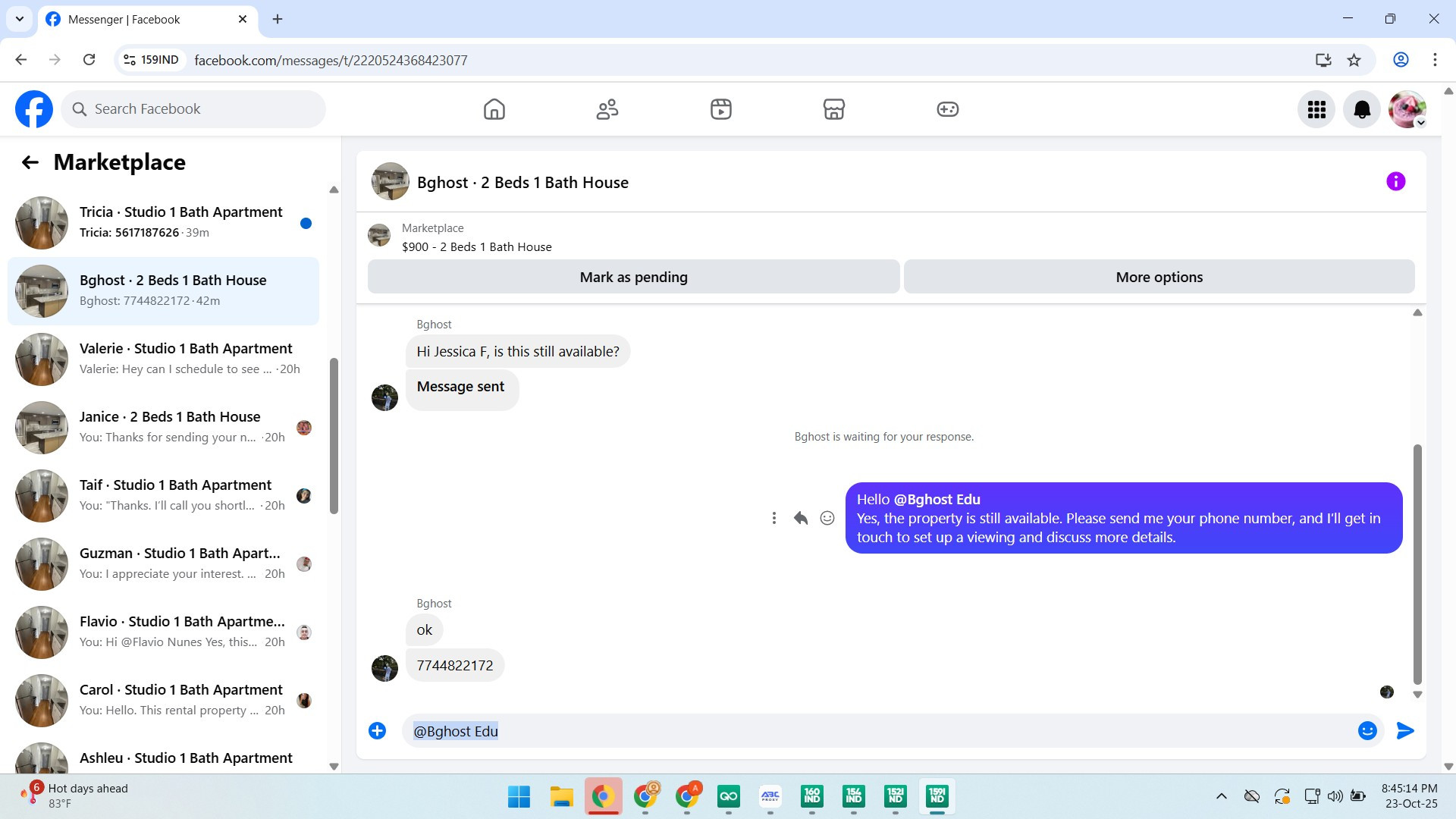1456x819 pixels.
Task: Click the More options button
Action: [x=1159, y=277]
